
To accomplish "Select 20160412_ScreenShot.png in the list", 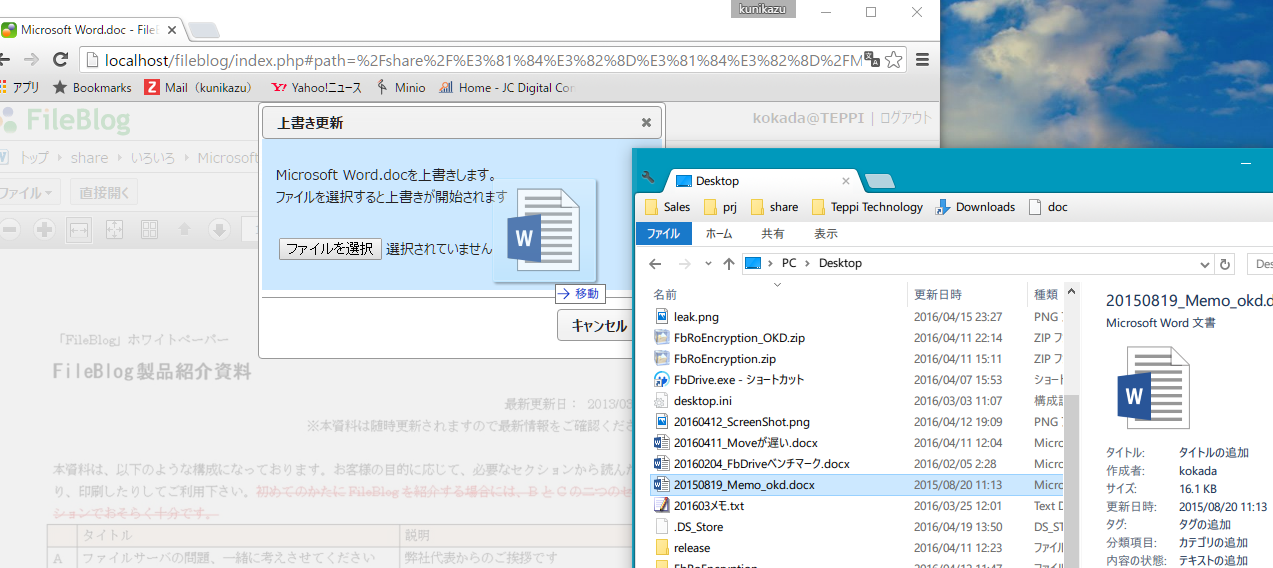I will click(742, 422).
